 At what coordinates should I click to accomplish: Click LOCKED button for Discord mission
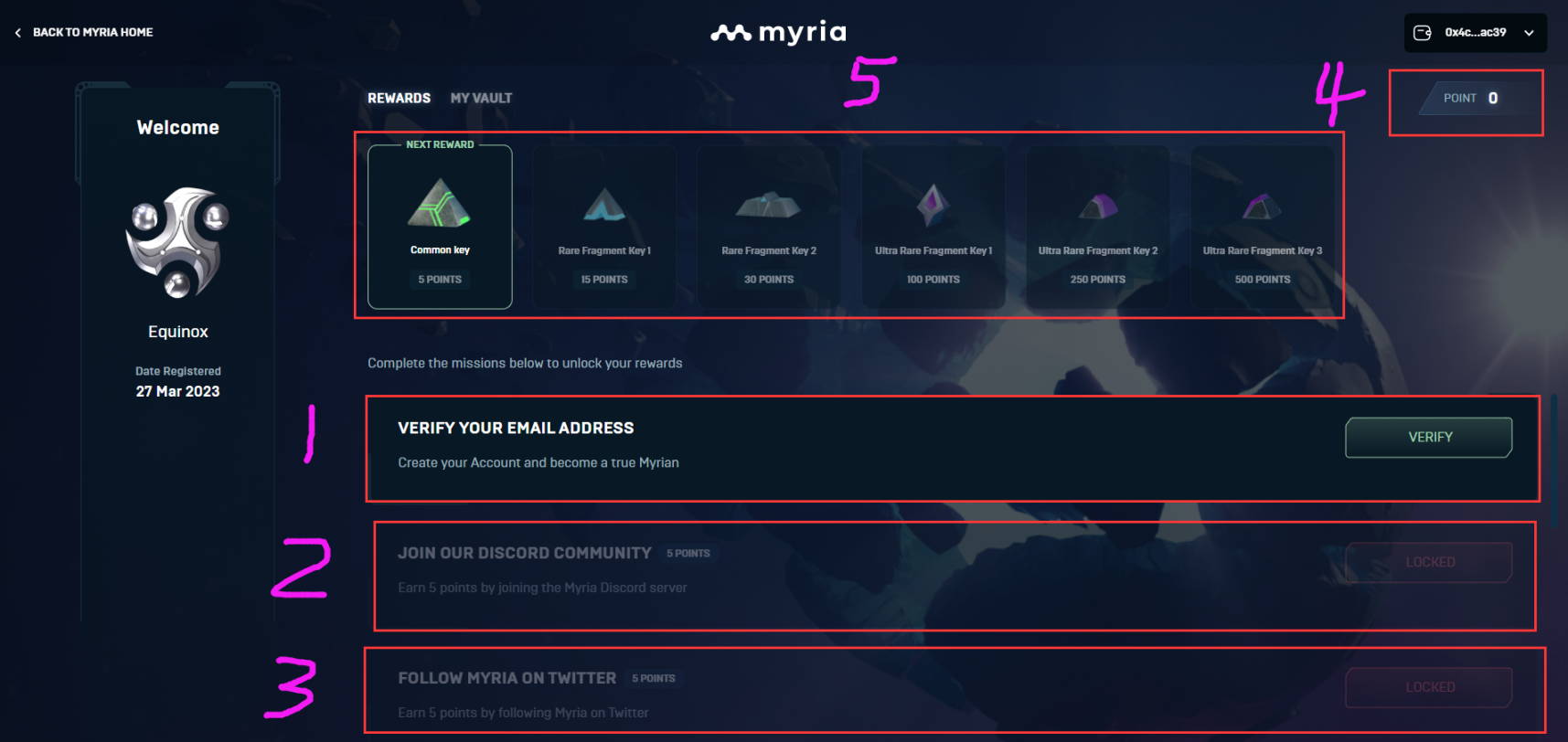point(1429,562)
